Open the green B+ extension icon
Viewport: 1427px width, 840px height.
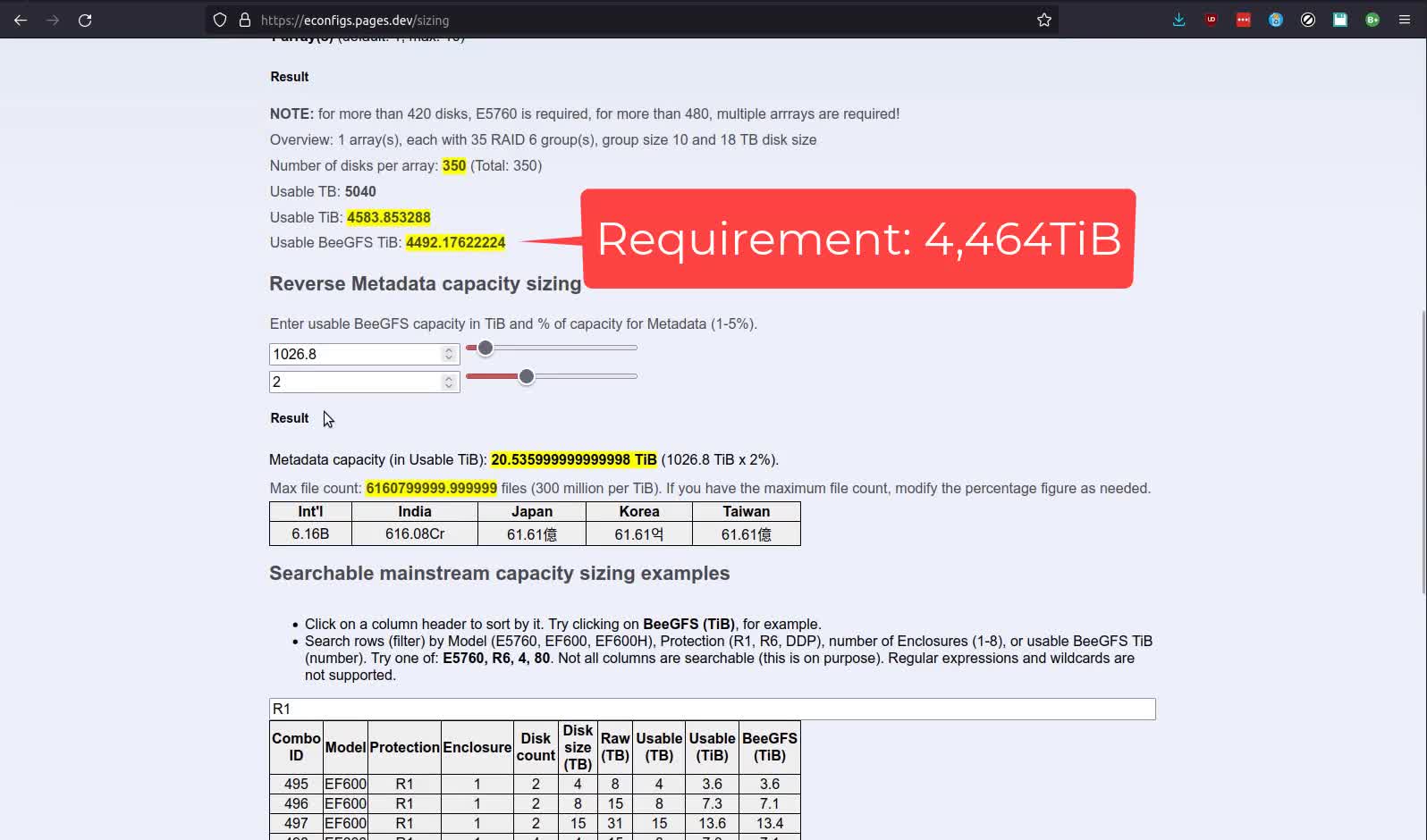point(1372,20)
